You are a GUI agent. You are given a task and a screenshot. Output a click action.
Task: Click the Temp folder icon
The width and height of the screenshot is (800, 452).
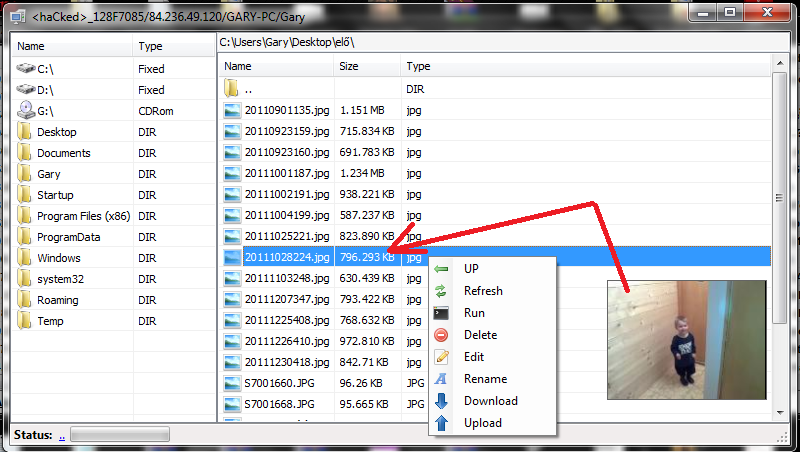coord(24,320)
